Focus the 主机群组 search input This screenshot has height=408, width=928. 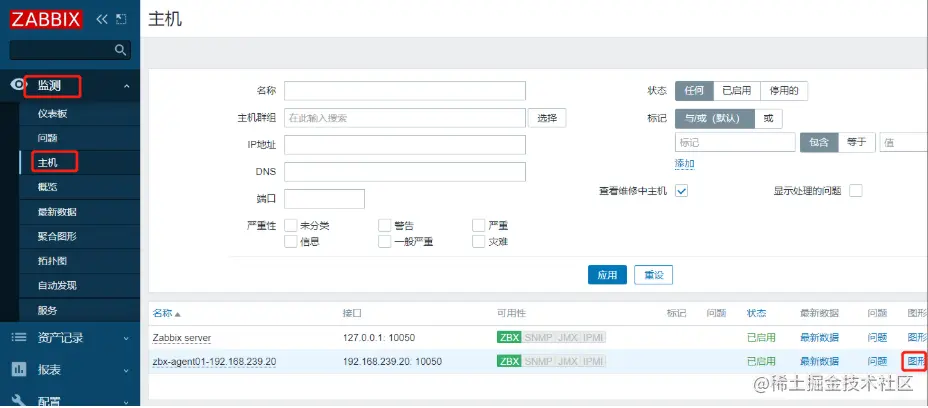(x=405, y=118)
